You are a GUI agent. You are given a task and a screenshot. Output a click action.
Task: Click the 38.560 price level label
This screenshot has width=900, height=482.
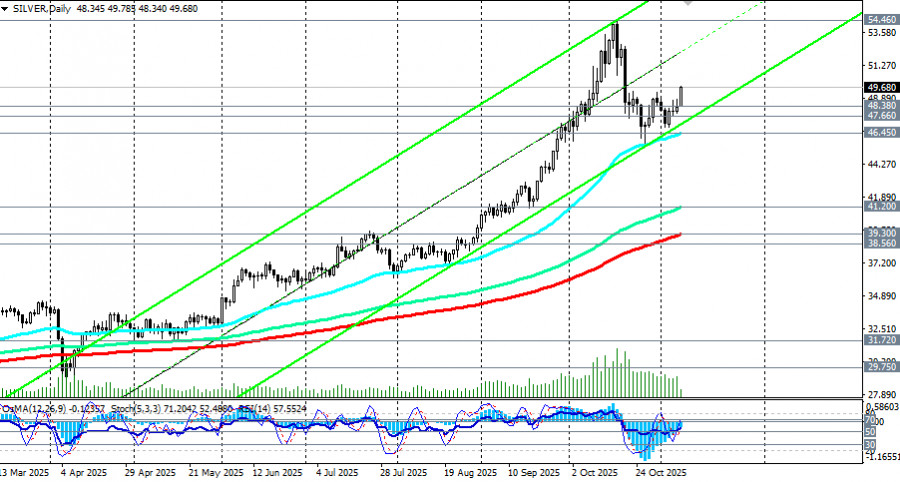point(880,244)
